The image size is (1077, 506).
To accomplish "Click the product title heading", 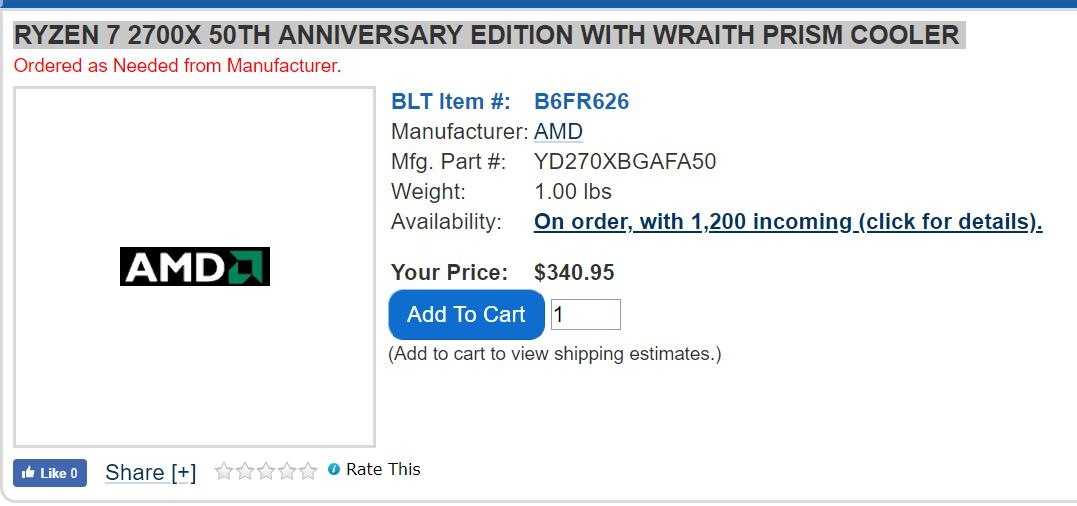I will point(486,34).
